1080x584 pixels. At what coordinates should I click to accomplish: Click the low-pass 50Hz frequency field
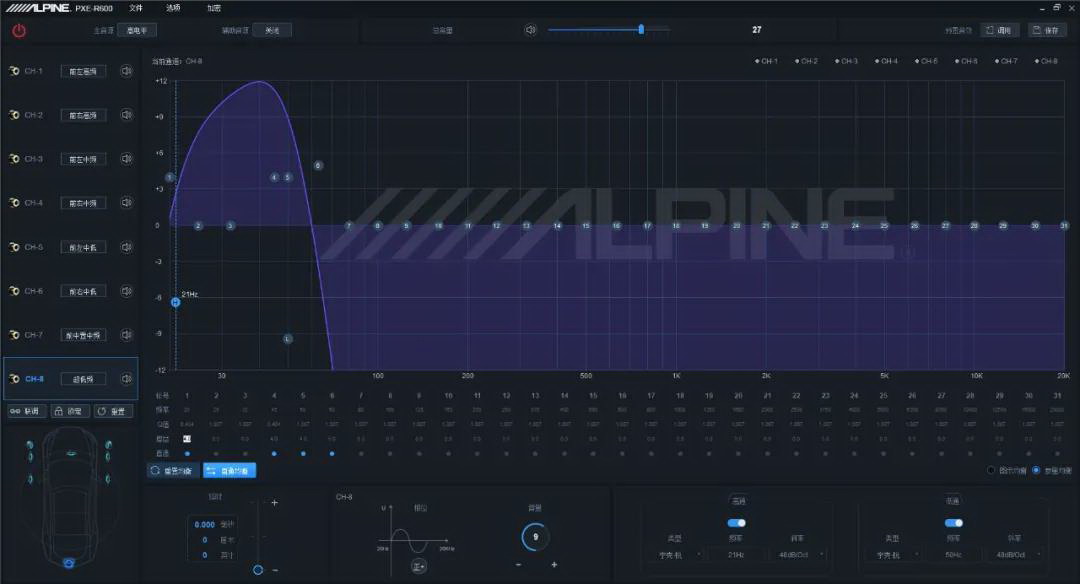tap(953, 554)
